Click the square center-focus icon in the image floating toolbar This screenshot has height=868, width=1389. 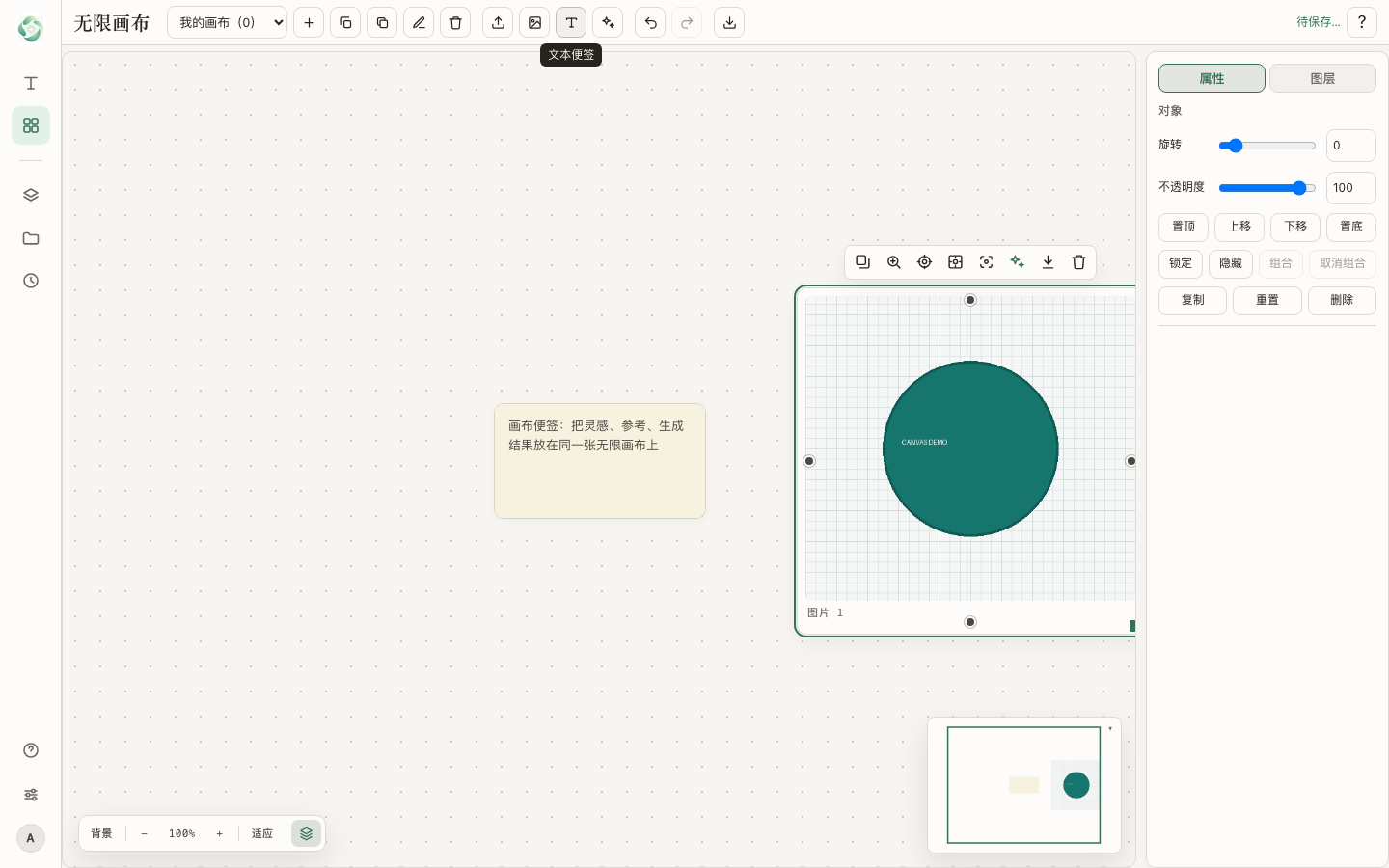(956, 262)
